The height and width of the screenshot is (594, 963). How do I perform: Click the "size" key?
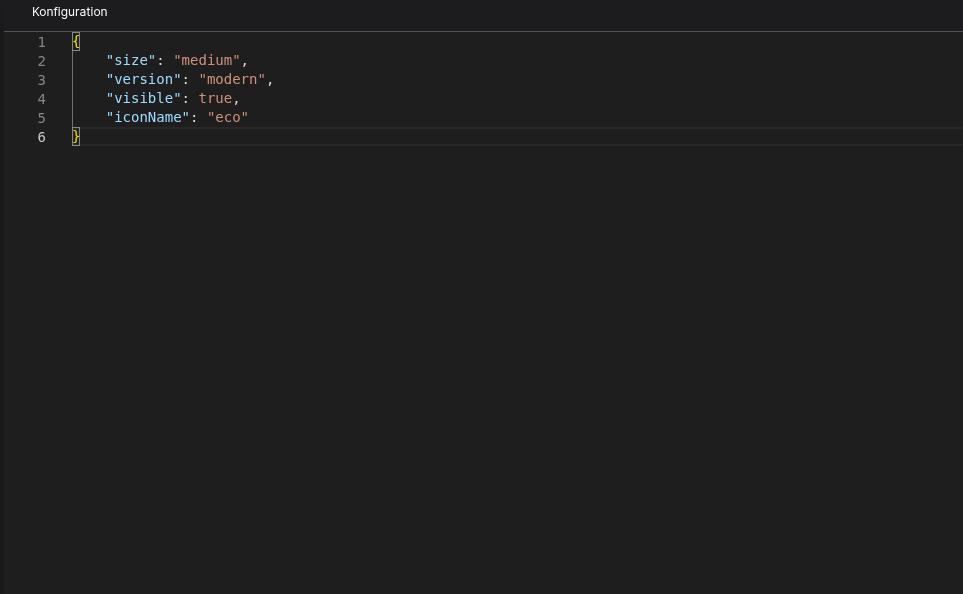[x=131, y=61]
